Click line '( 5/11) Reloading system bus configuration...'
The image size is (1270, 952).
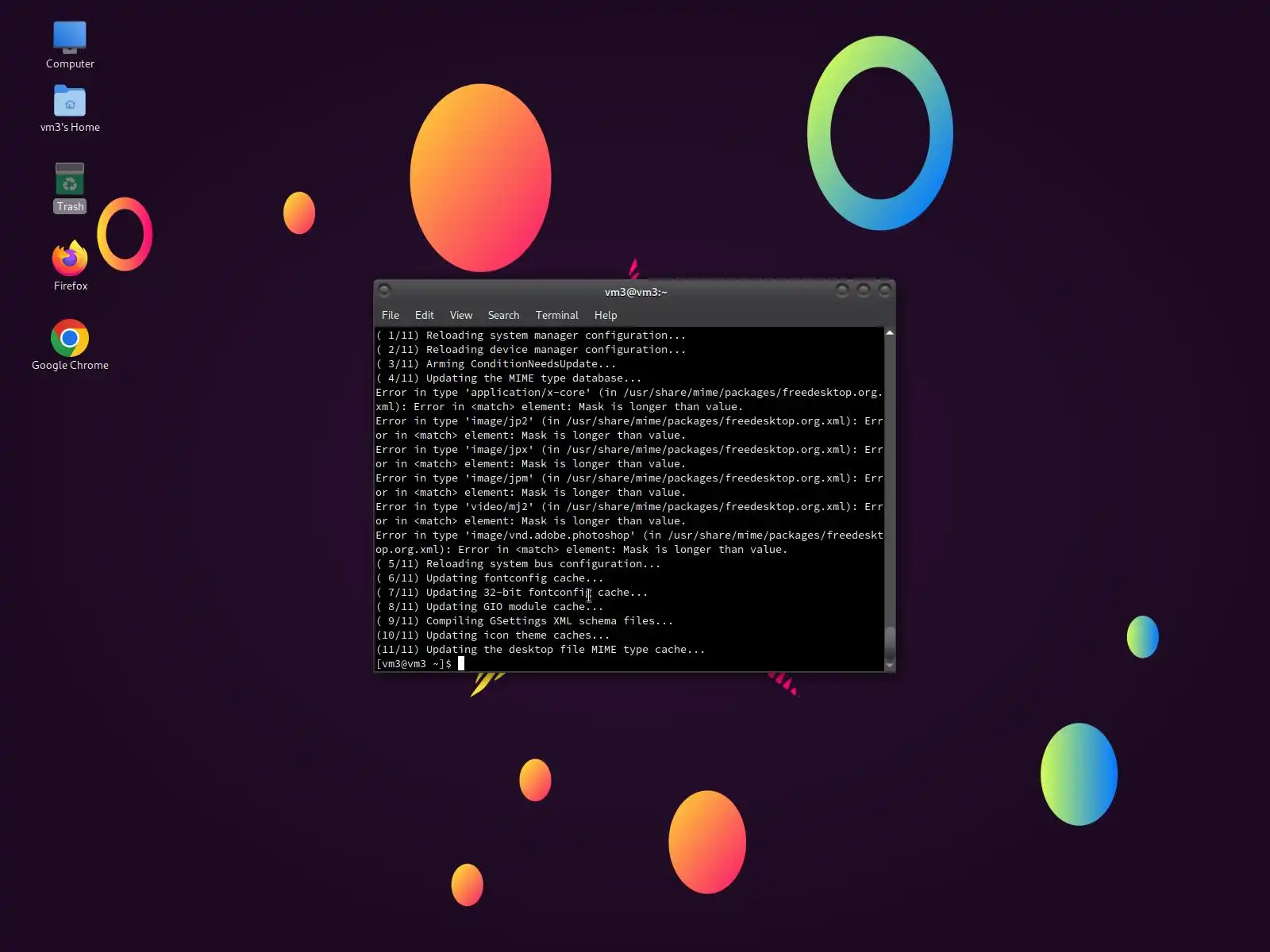point(518,564)
